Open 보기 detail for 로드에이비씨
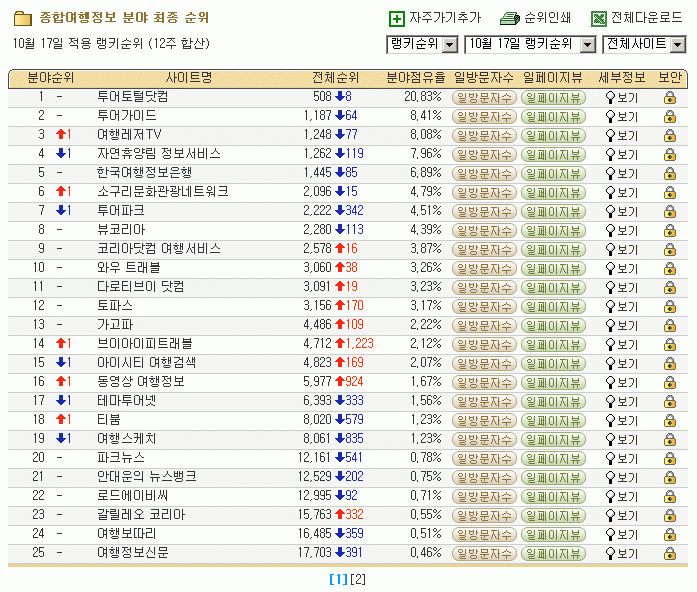 [x=622, y=497]
